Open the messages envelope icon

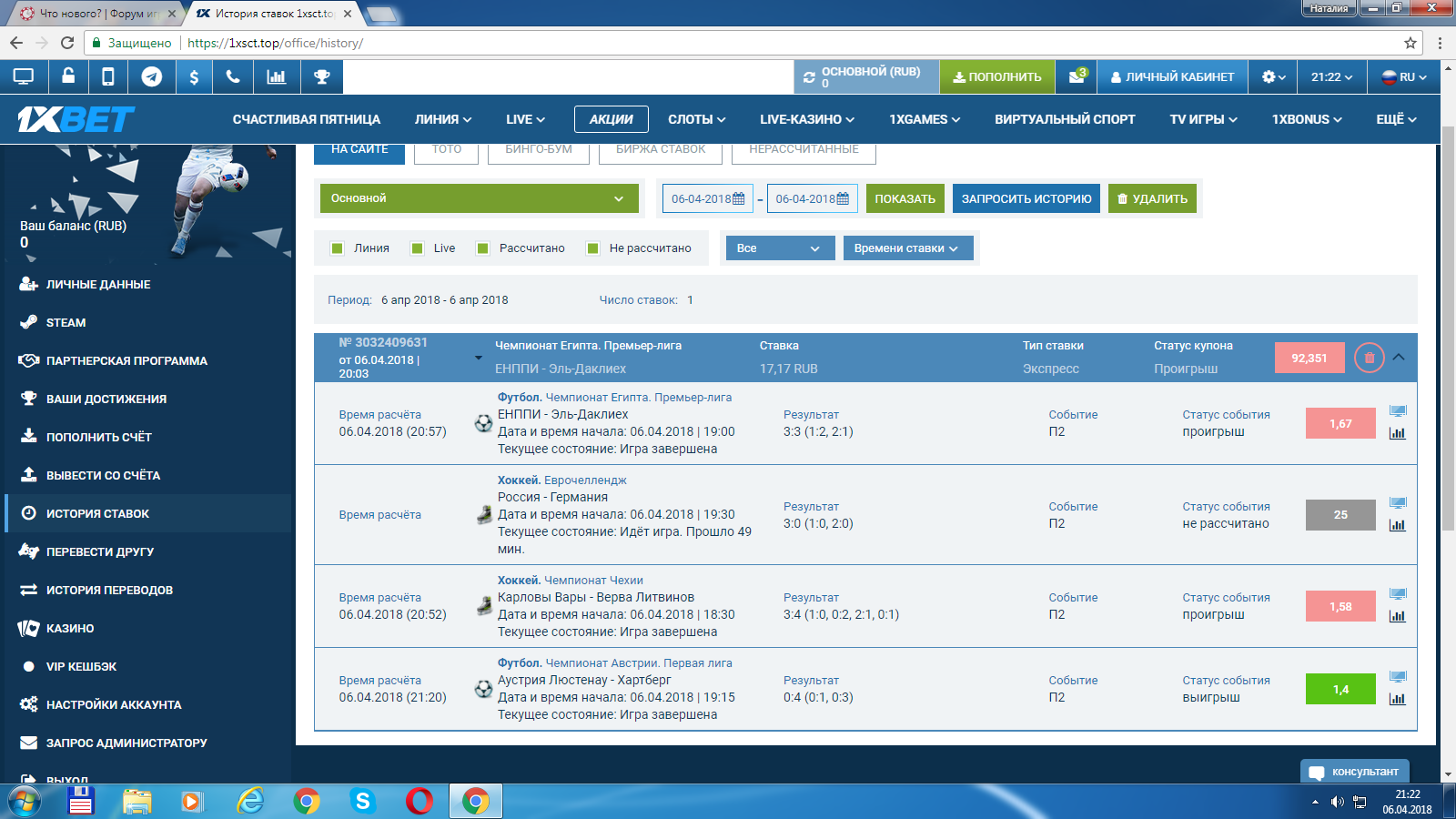[x=1077, y=77]
